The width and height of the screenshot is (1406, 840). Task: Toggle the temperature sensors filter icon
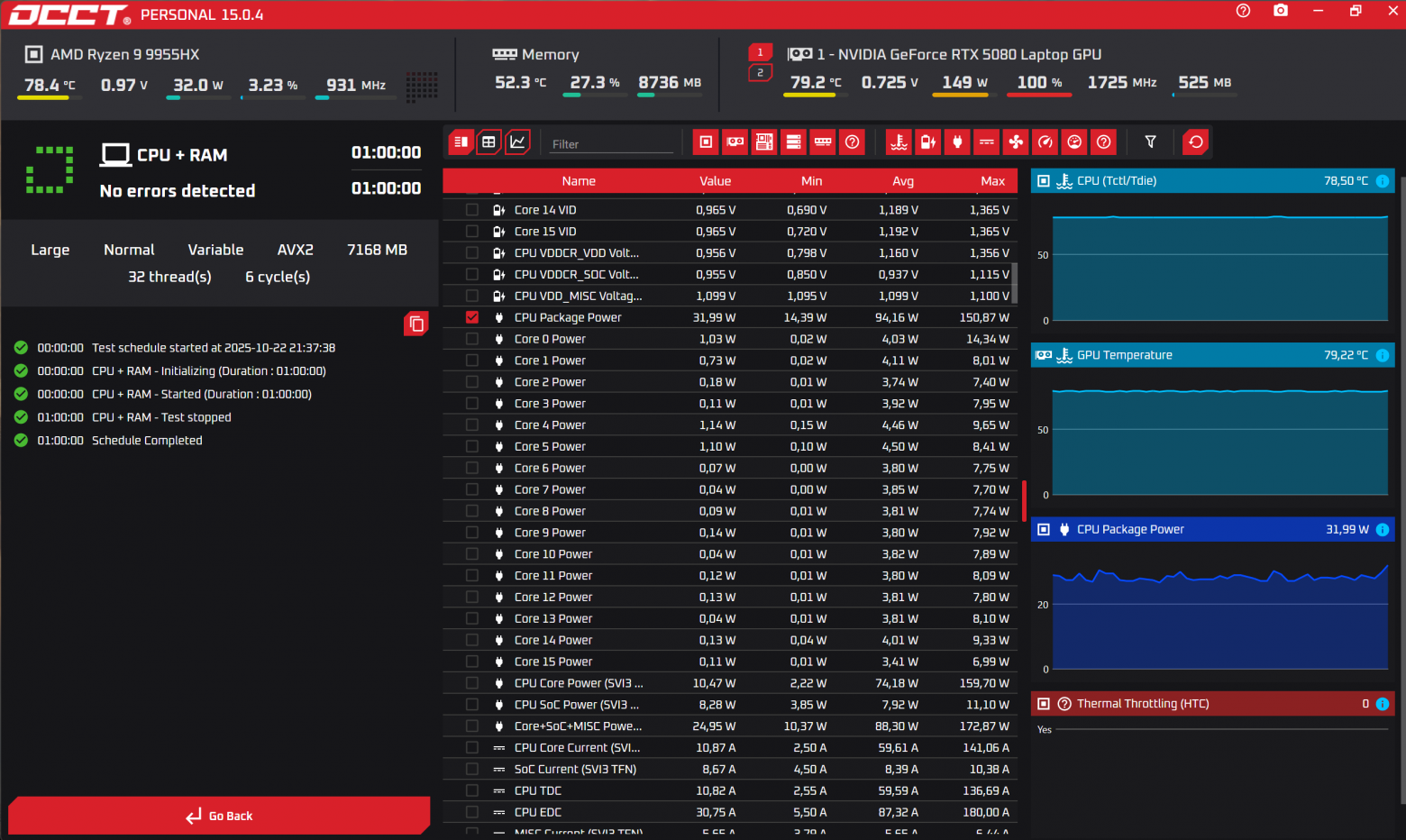(899, 142)
